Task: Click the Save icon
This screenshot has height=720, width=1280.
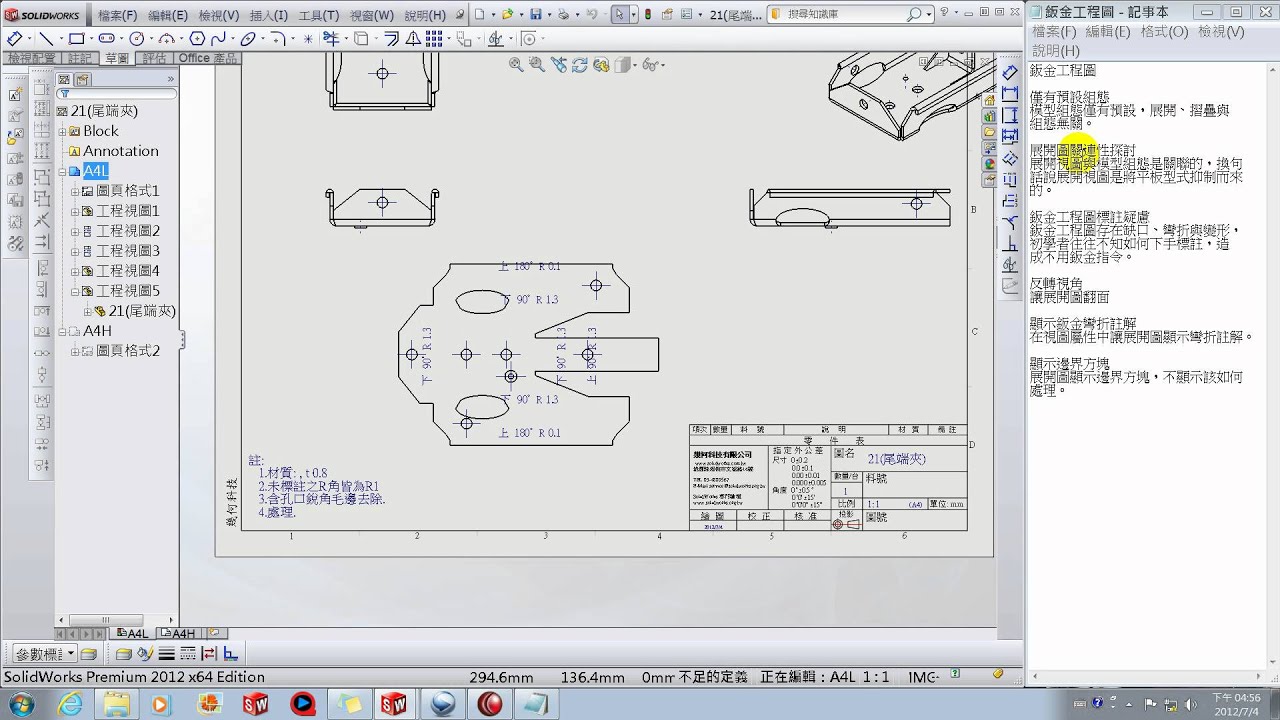Action: tap(536, 14)
